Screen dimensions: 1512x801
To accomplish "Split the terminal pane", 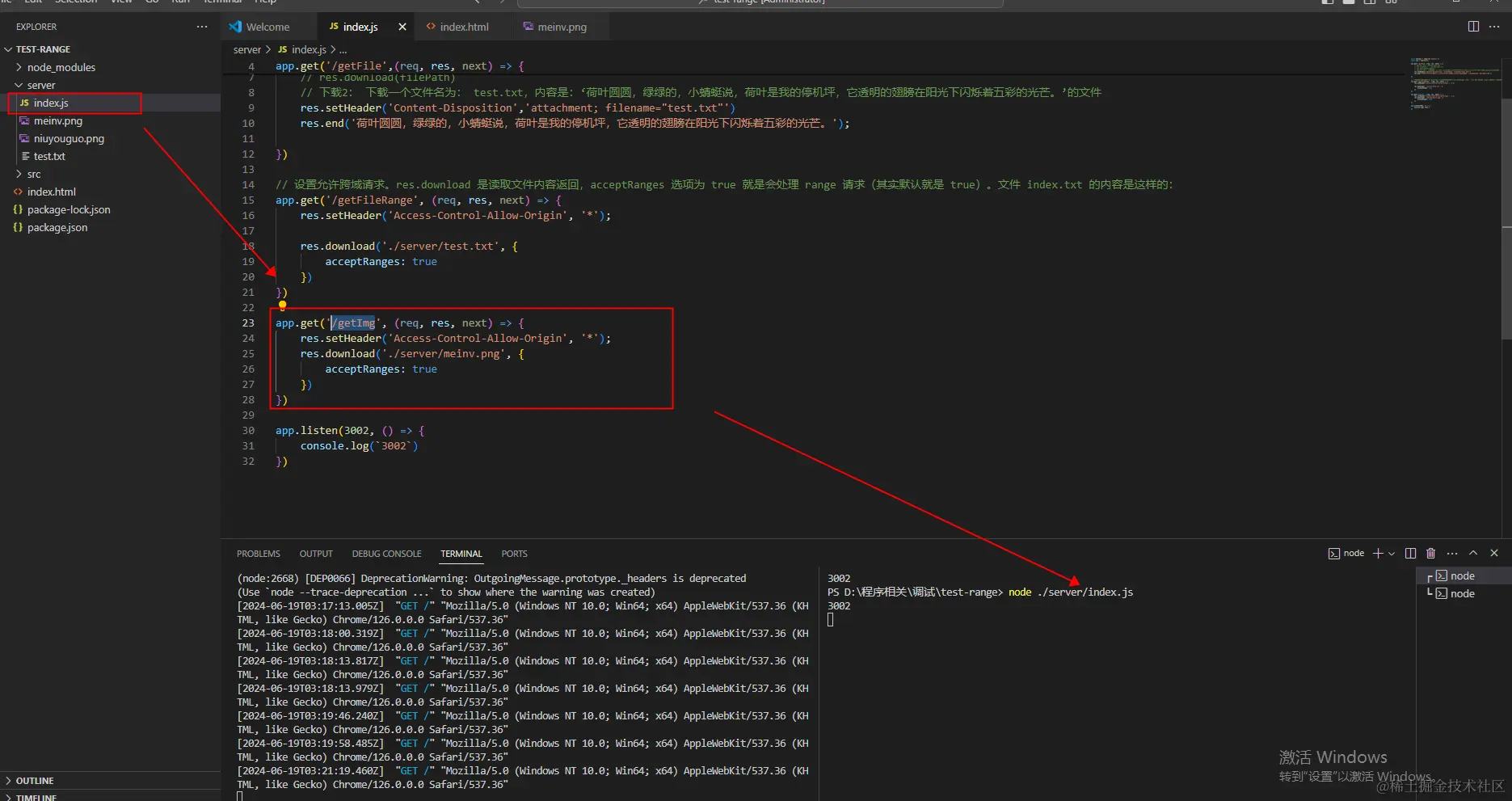I will point(1410,553).
